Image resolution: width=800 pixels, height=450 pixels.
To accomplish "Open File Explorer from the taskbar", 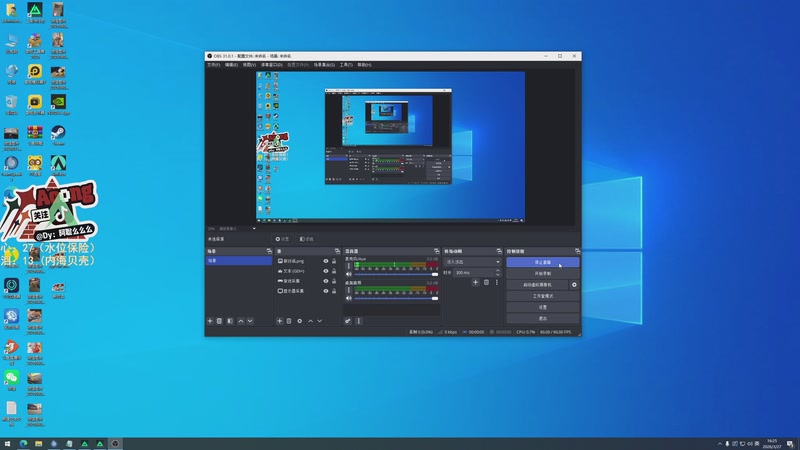I will [38, 444].
